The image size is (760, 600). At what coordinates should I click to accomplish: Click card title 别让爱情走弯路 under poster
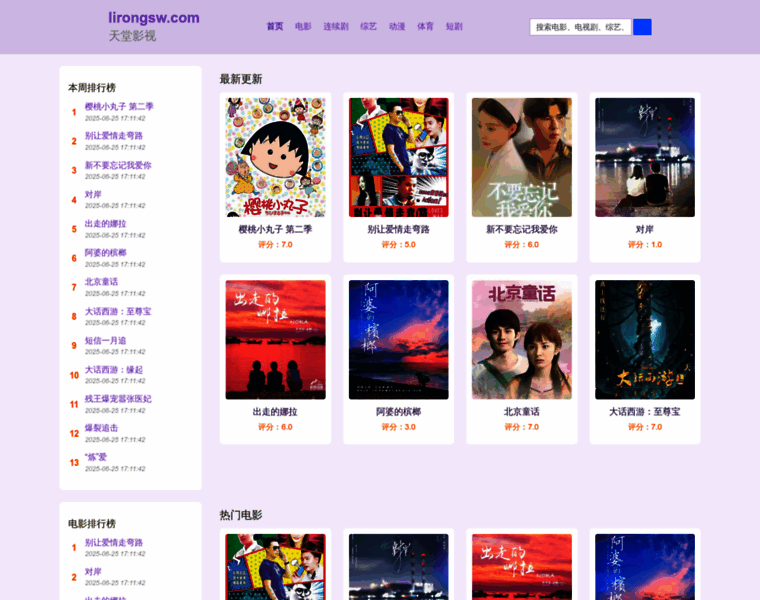[x=398, y=229]
